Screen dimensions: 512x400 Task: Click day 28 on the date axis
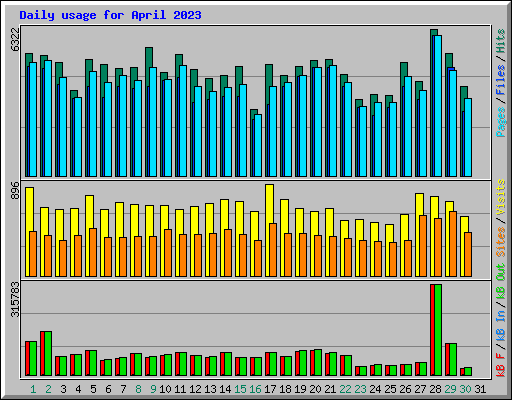(x=435, y=389)
